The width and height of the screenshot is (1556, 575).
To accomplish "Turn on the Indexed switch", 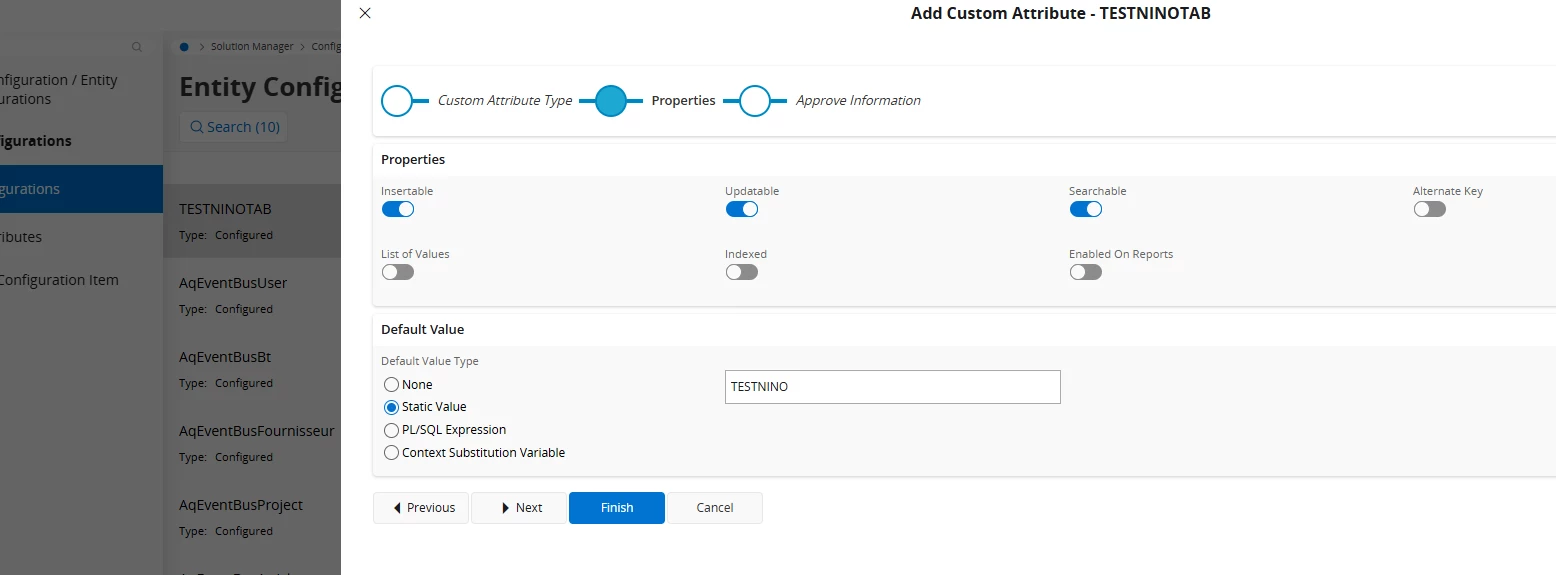I will pos(741,272).
